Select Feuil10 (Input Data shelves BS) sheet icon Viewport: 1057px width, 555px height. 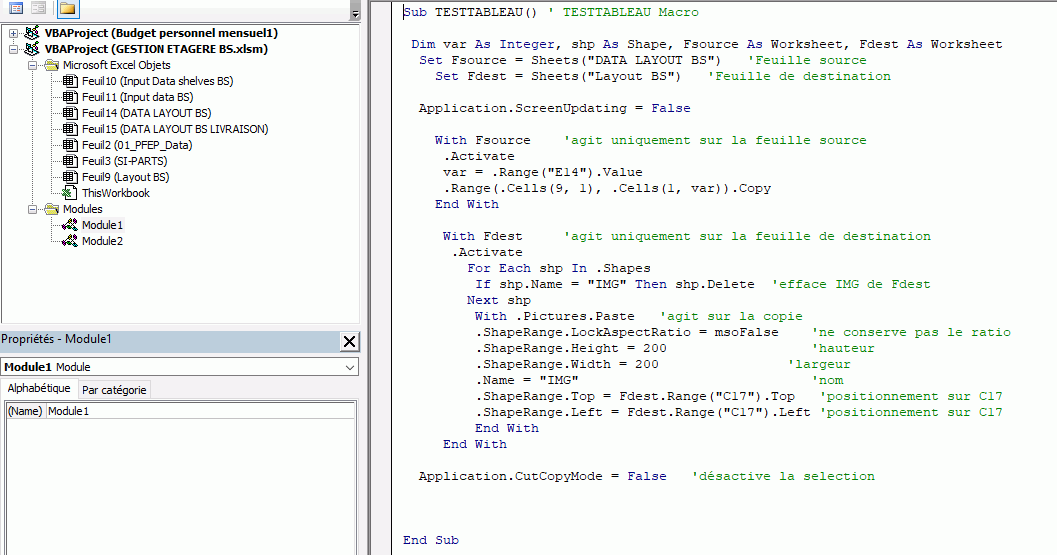pyautogui.click(x=70, y=81)
